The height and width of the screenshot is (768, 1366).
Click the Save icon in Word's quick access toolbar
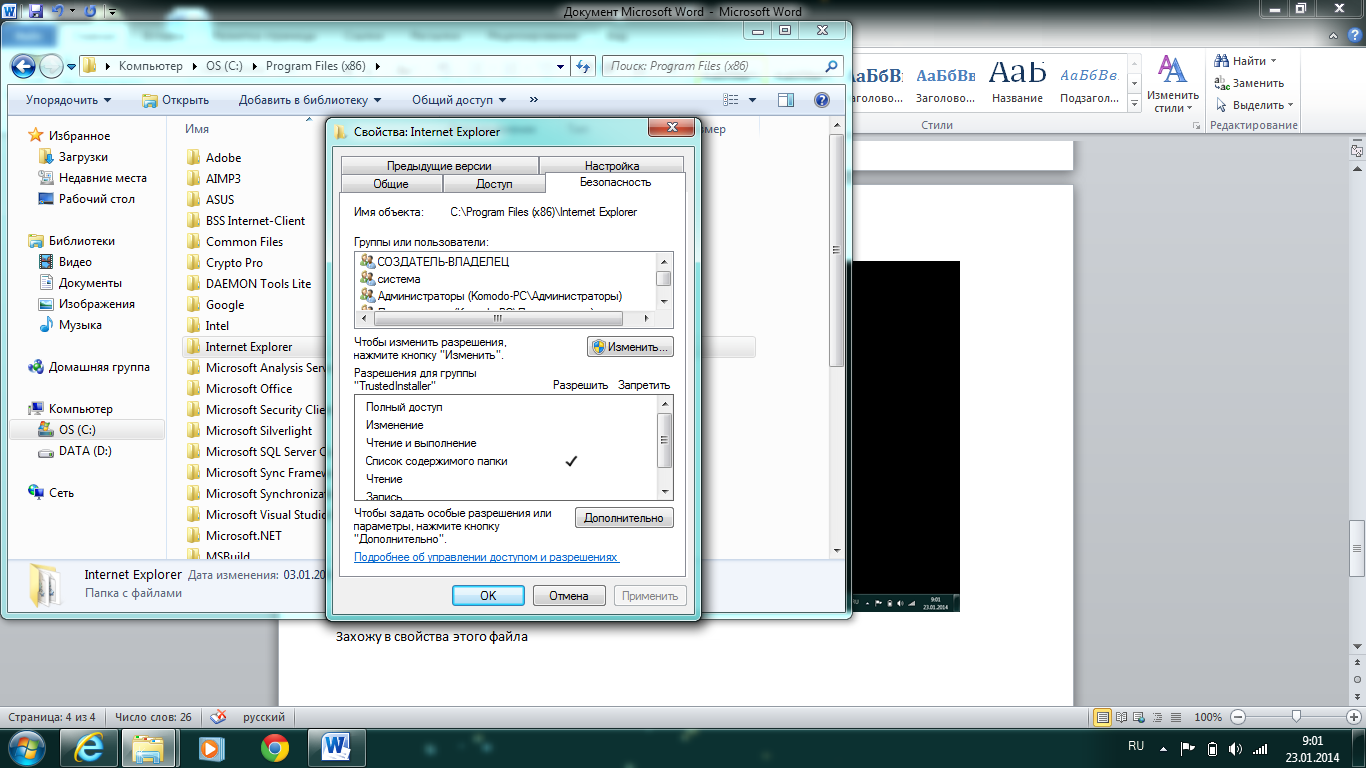coord(36,11)
